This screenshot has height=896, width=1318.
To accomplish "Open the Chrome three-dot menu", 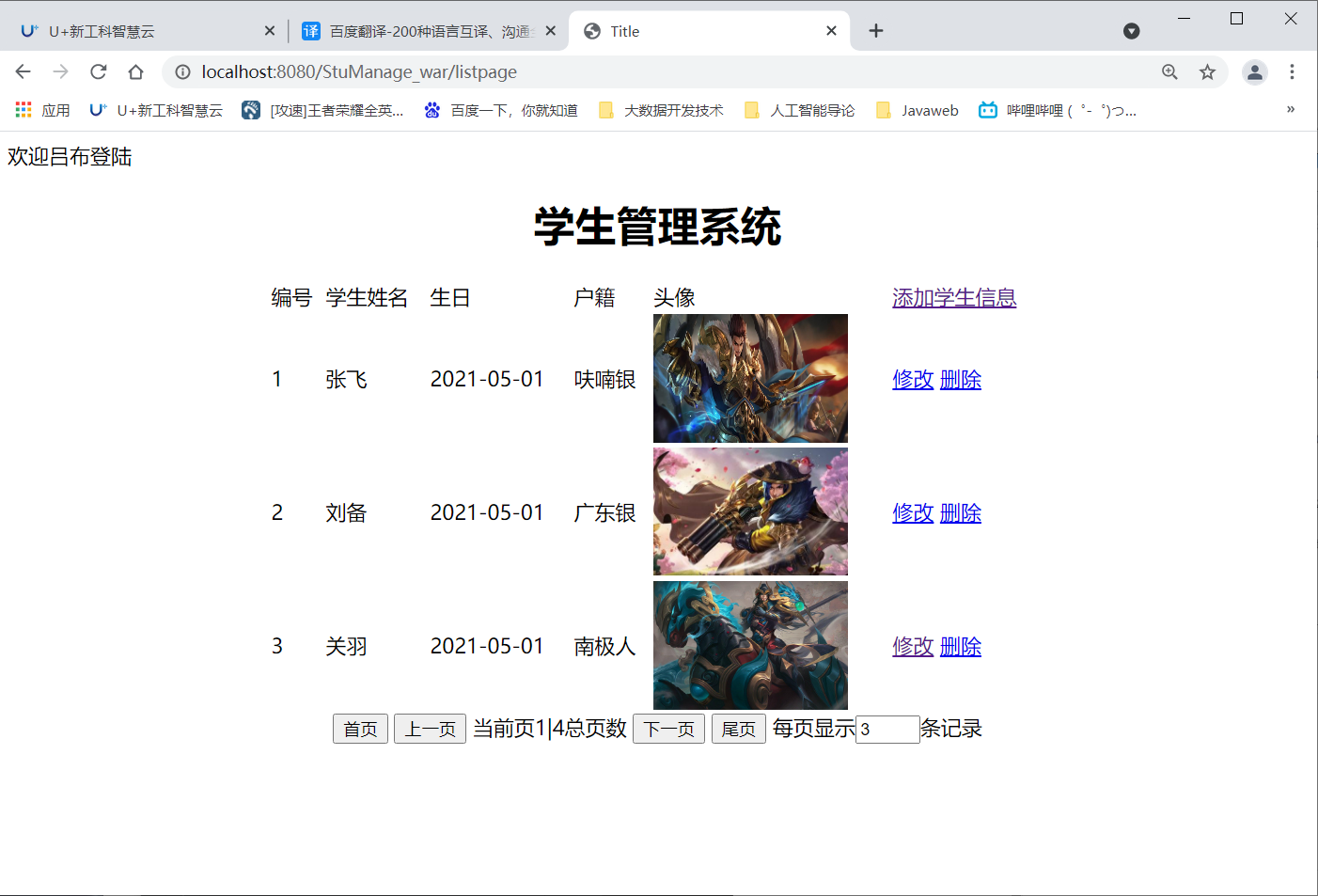I will coord(1292,71).
